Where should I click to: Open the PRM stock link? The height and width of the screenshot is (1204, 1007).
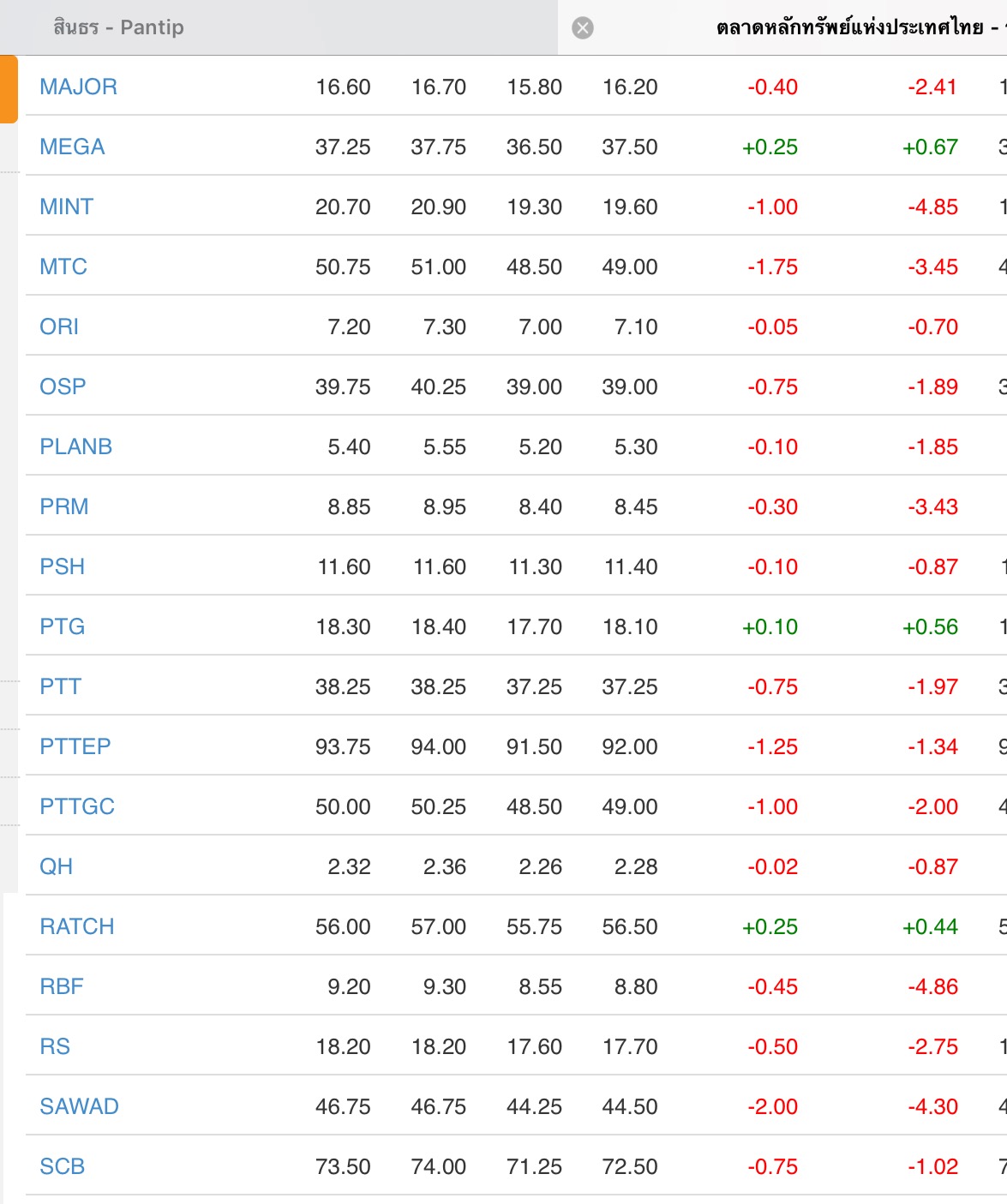(63, 506)
